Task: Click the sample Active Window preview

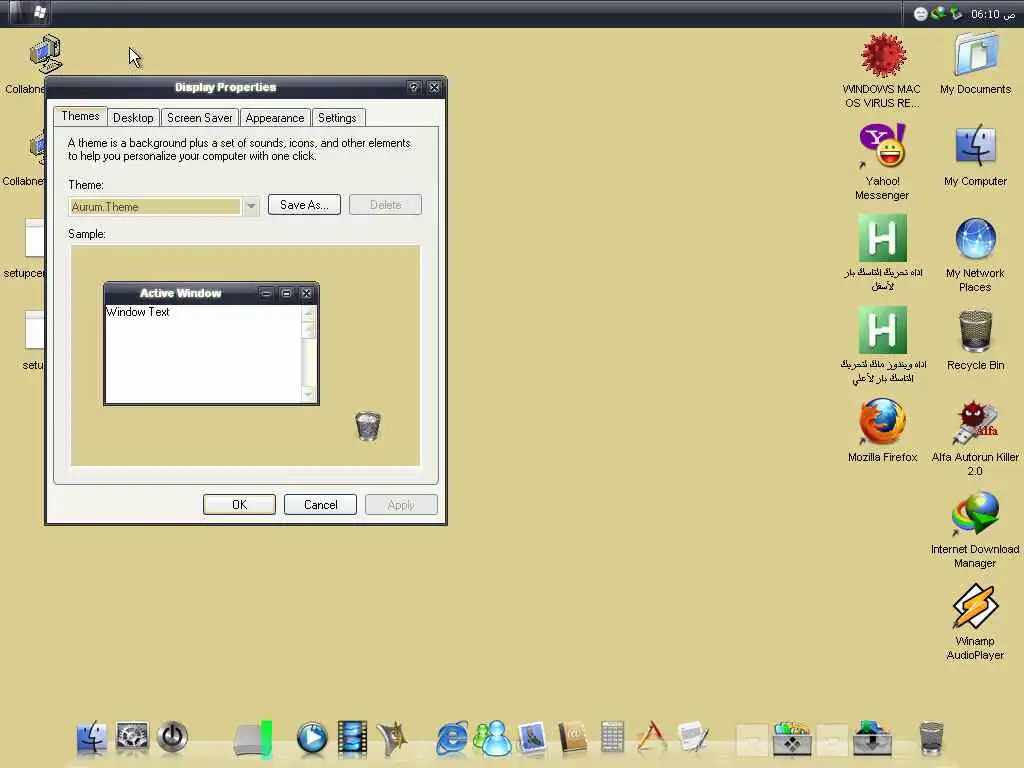Action: tap(212, 344)
